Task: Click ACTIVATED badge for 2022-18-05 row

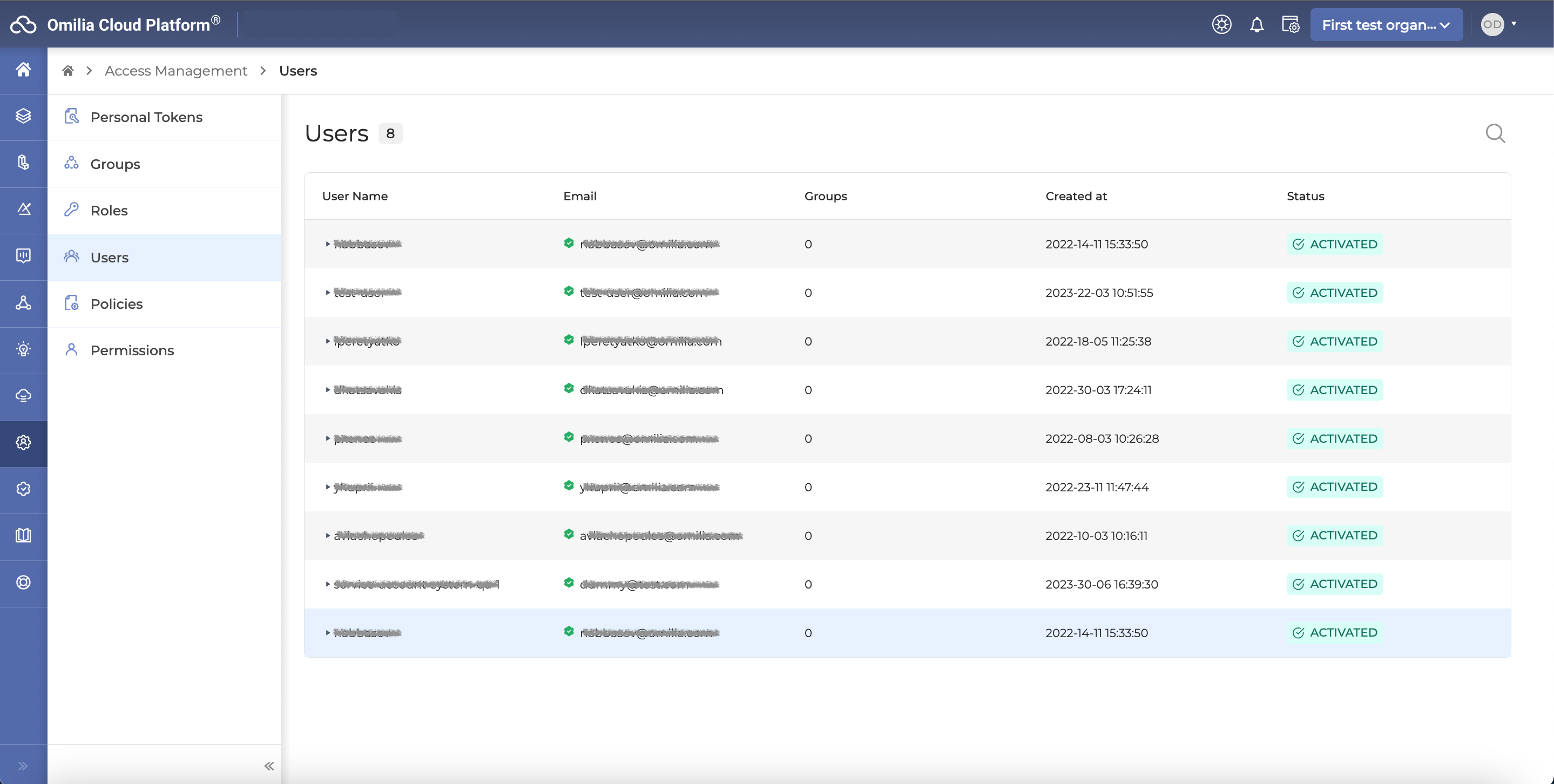Action: click(1334, 341)
